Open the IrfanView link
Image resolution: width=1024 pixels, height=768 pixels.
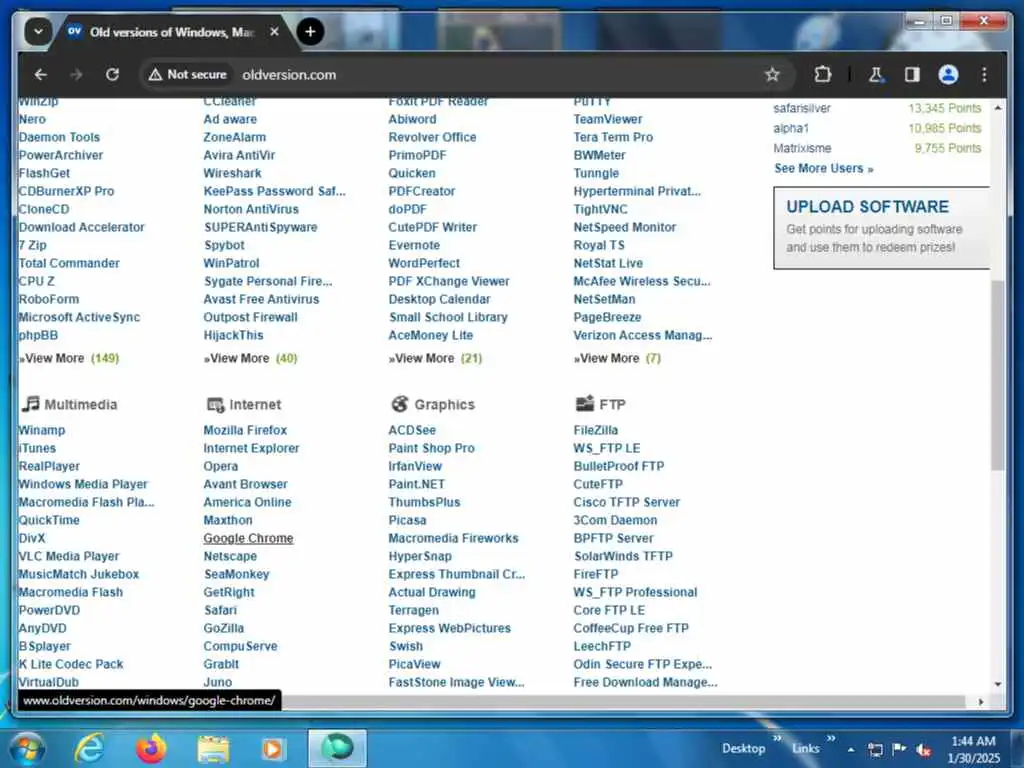coord(415,466)
